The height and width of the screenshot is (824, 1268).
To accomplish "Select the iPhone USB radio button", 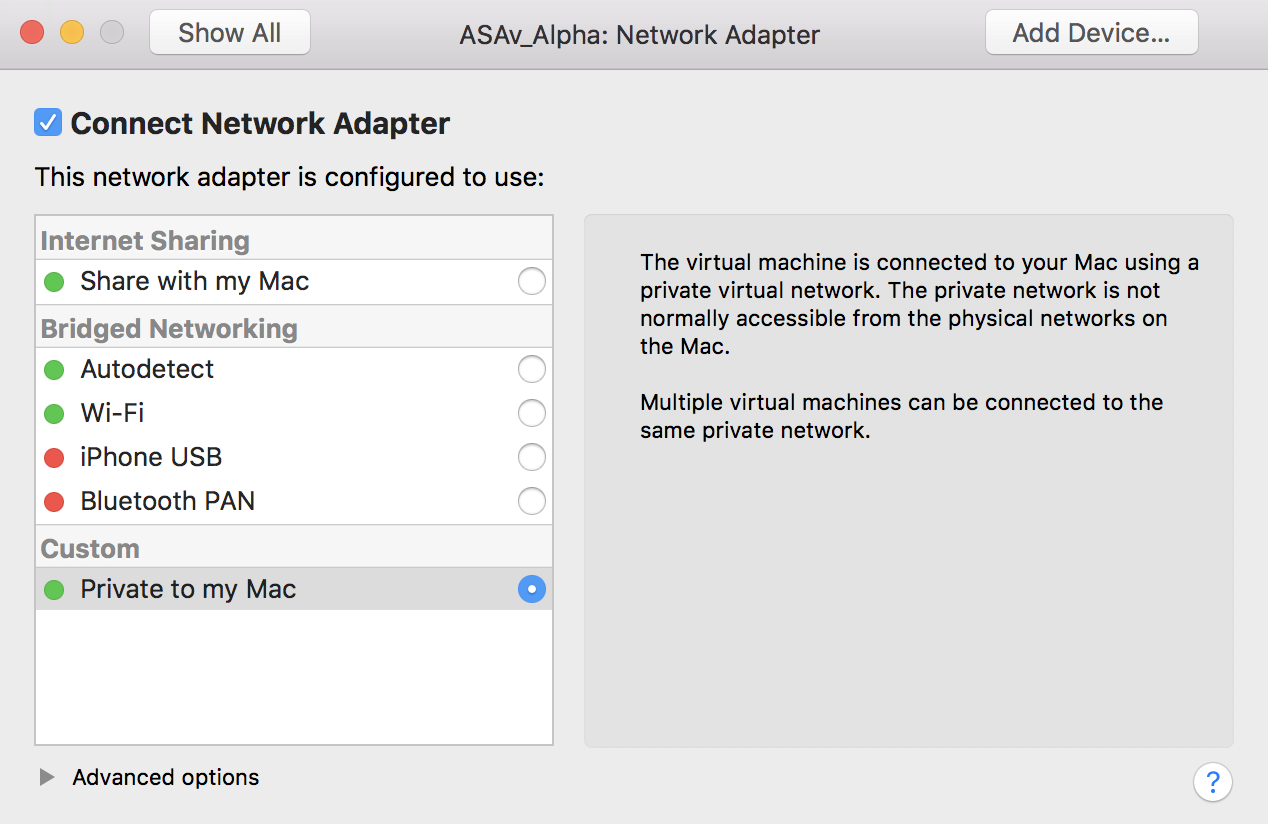I will (532, 457).
